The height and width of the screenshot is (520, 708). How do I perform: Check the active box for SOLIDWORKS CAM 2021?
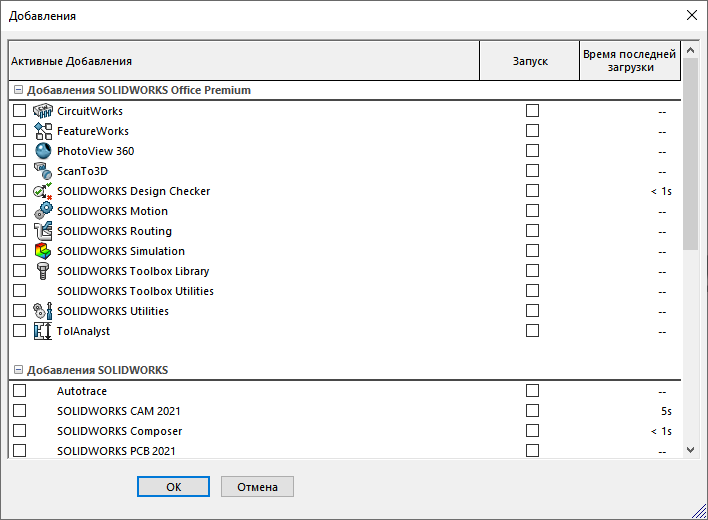click(19, 411)
